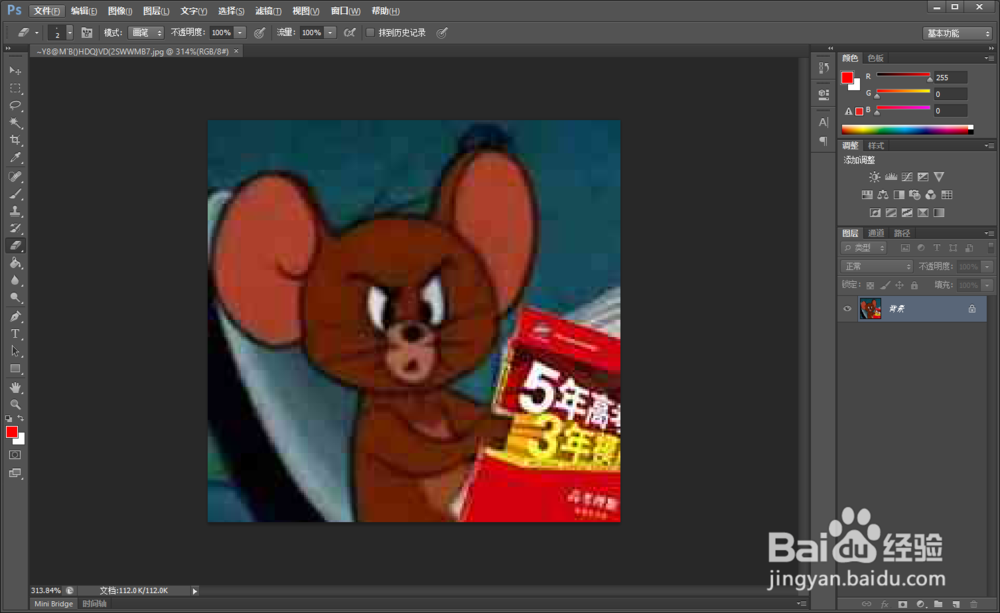Select the Paint Bucket tool
1000x613 pixels.
[x=15, y=263]
